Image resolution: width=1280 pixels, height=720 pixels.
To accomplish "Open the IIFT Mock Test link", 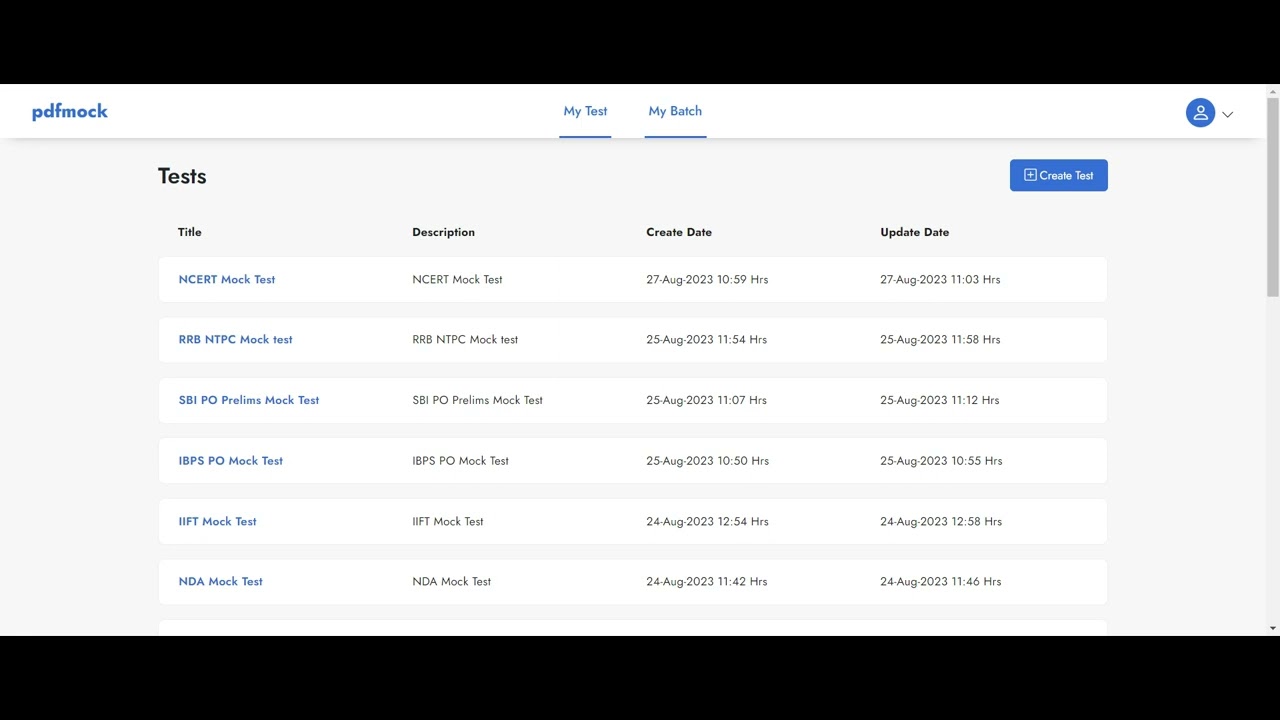I will [x=217, y=521].
